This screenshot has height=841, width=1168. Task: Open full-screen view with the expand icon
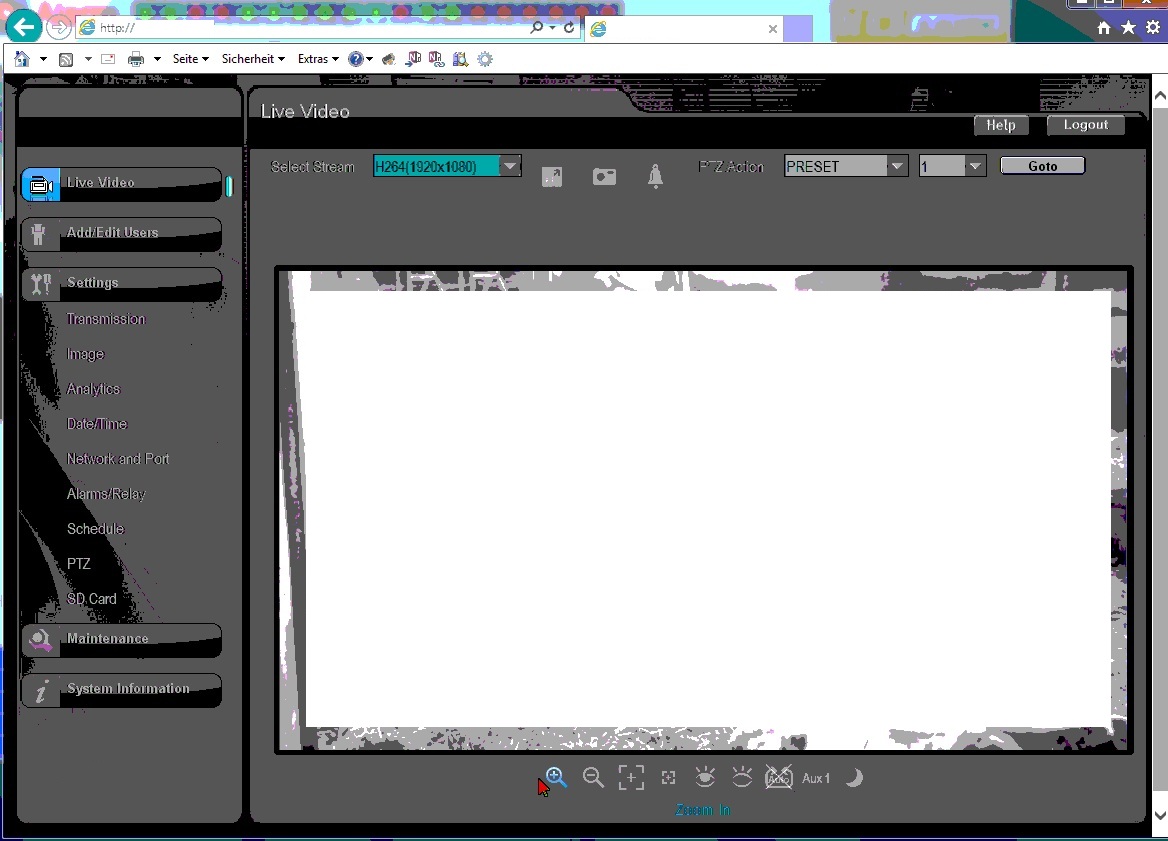click(552, 177)
